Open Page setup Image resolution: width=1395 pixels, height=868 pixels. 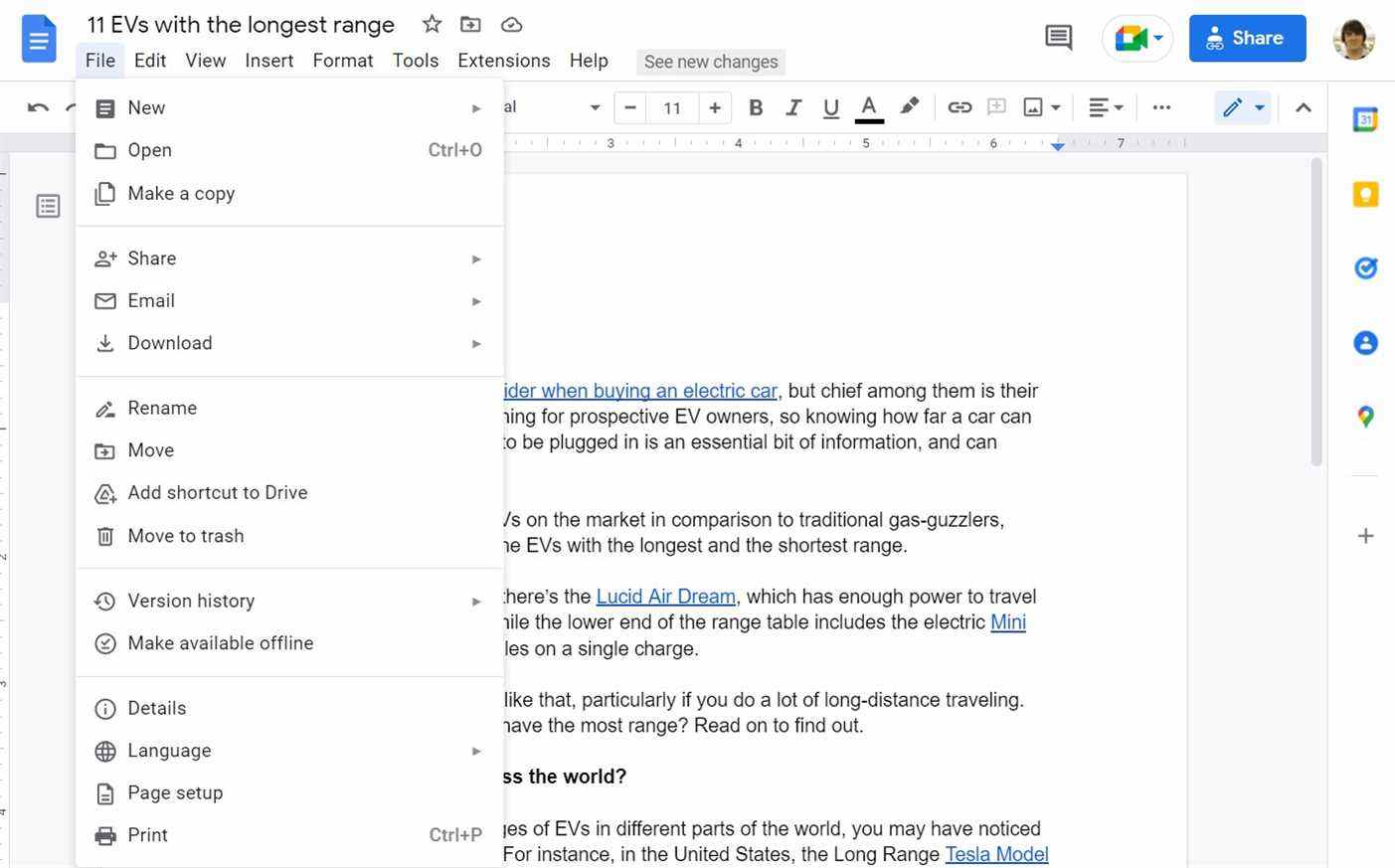click(x=289, y=793)
